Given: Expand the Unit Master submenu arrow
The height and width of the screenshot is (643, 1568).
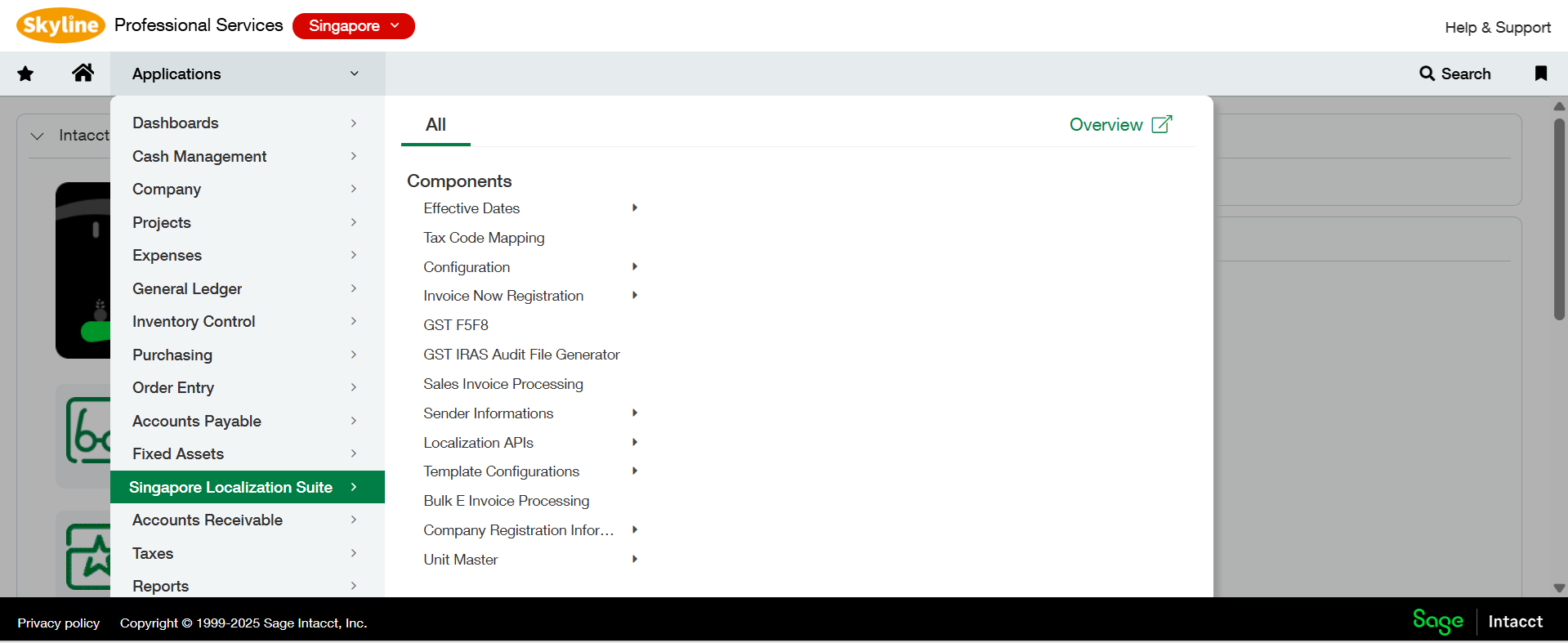Looking at the screenshot, I should [x=634, y=560].
